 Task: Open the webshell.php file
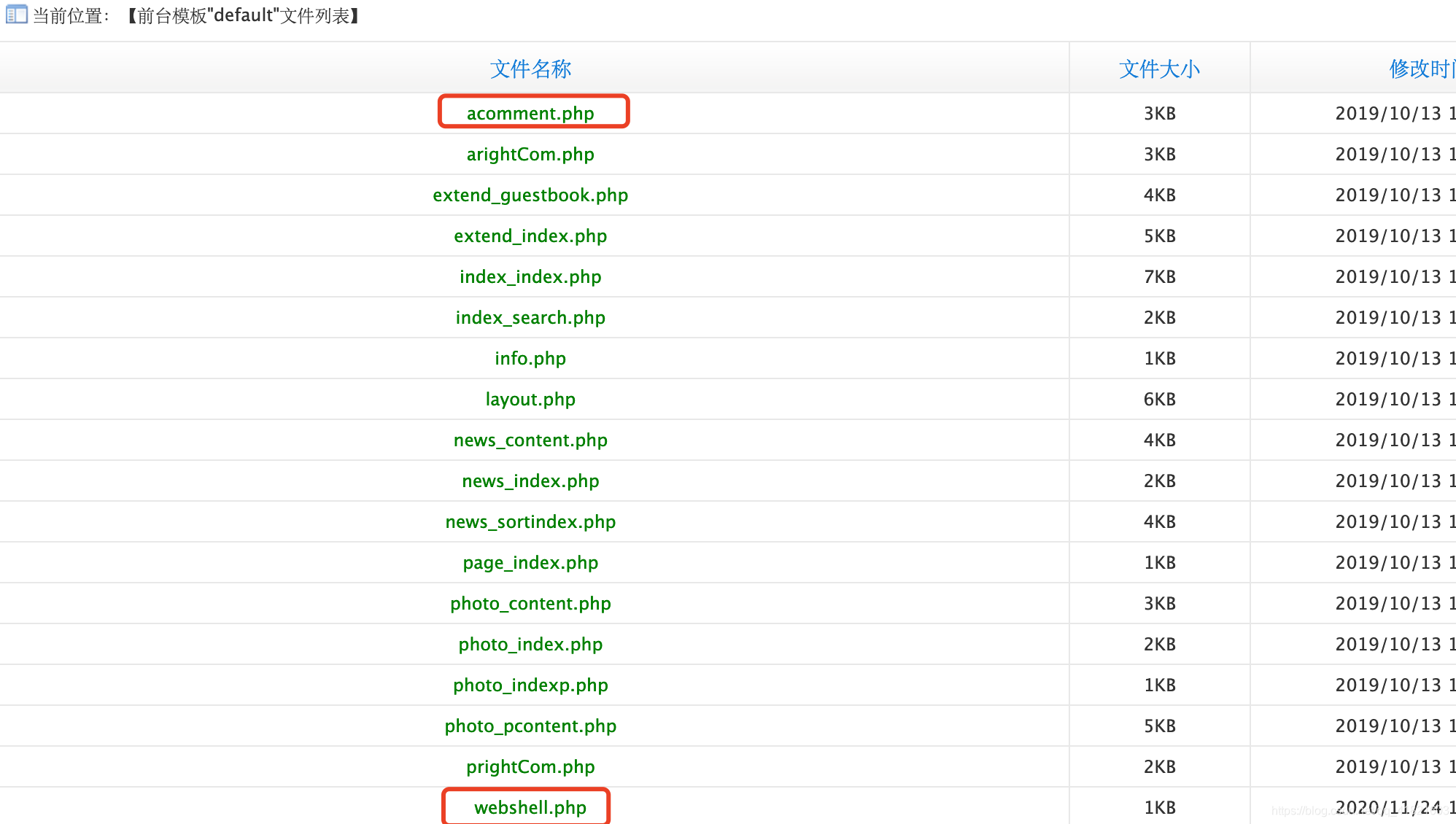coord(530,807)
